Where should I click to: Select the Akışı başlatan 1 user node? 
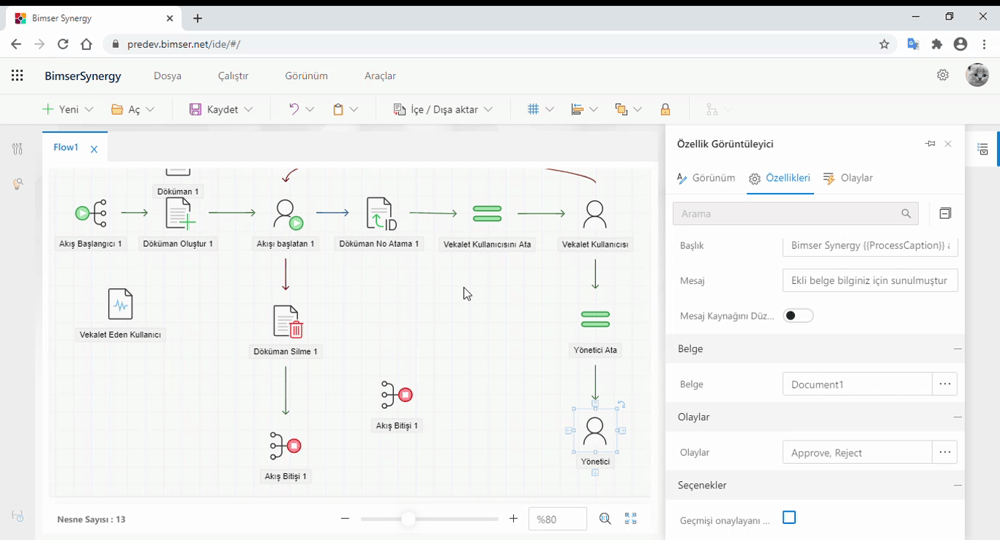coord(286,214)
